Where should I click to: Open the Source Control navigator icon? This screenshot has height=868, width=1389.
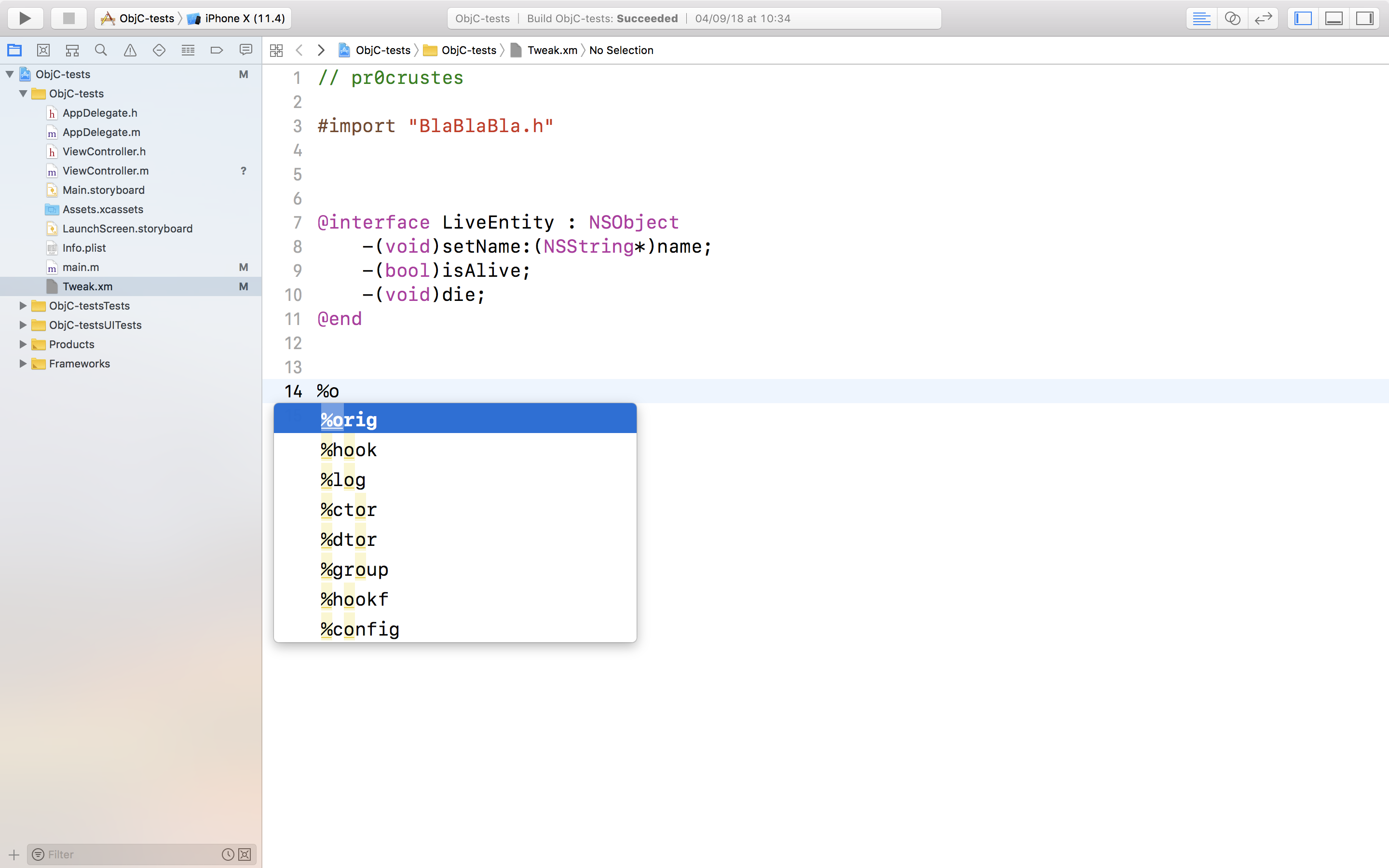[43, 51]
